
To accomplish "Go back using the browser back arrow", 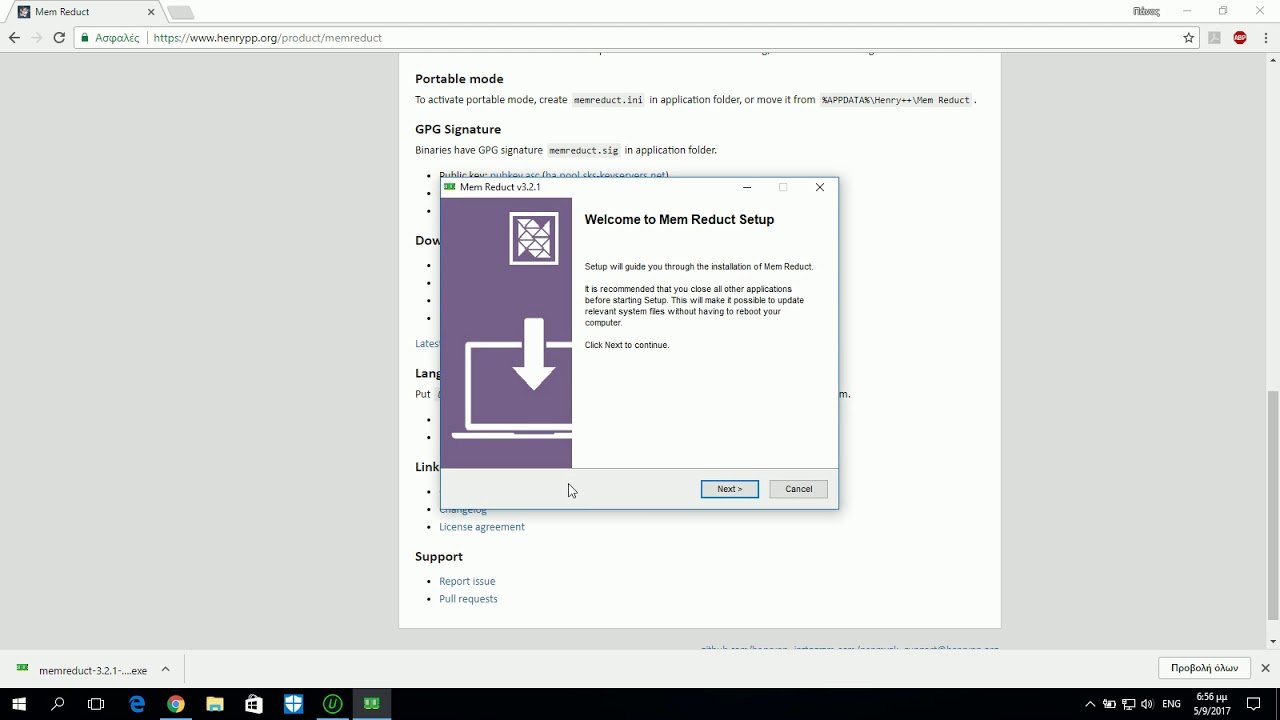I will 14,38.
